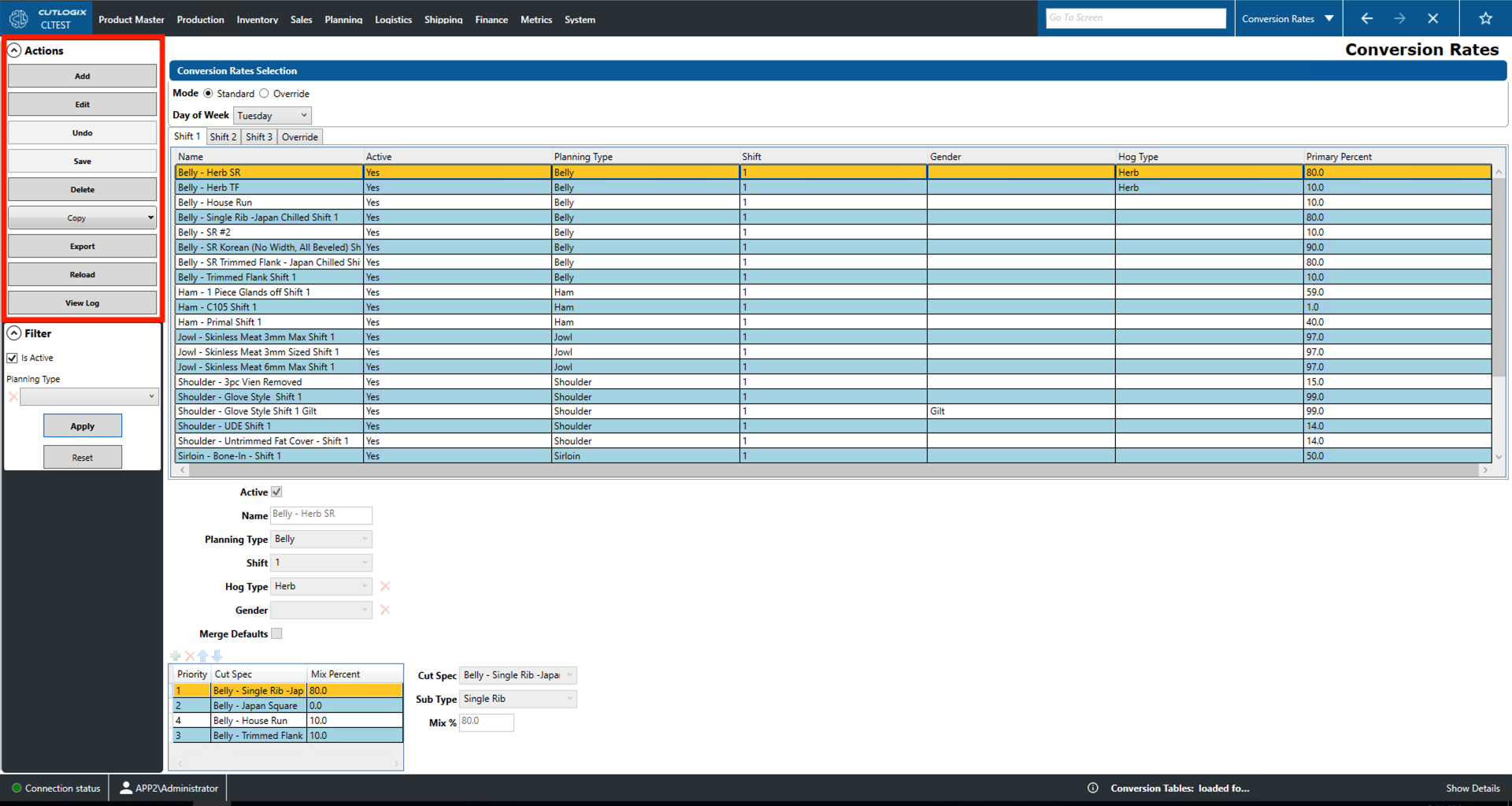Click the blue move-down arrow icon
1512x806 pixels.
(217, 656)
